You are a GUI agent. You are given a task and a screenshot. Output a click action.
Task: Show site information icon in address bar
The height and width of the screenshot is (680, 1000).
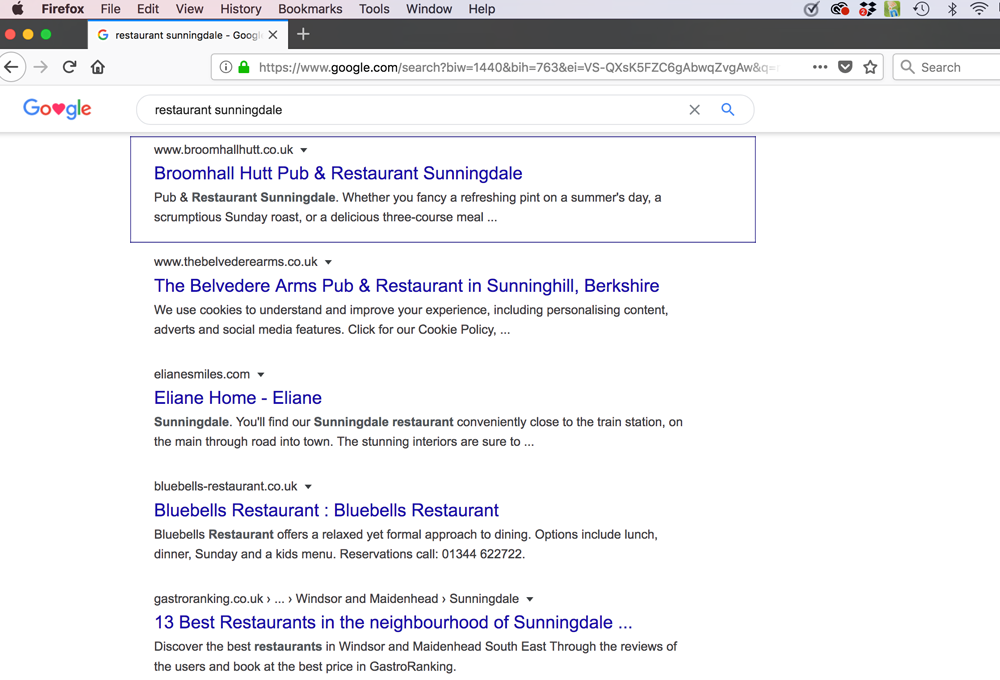226,67
